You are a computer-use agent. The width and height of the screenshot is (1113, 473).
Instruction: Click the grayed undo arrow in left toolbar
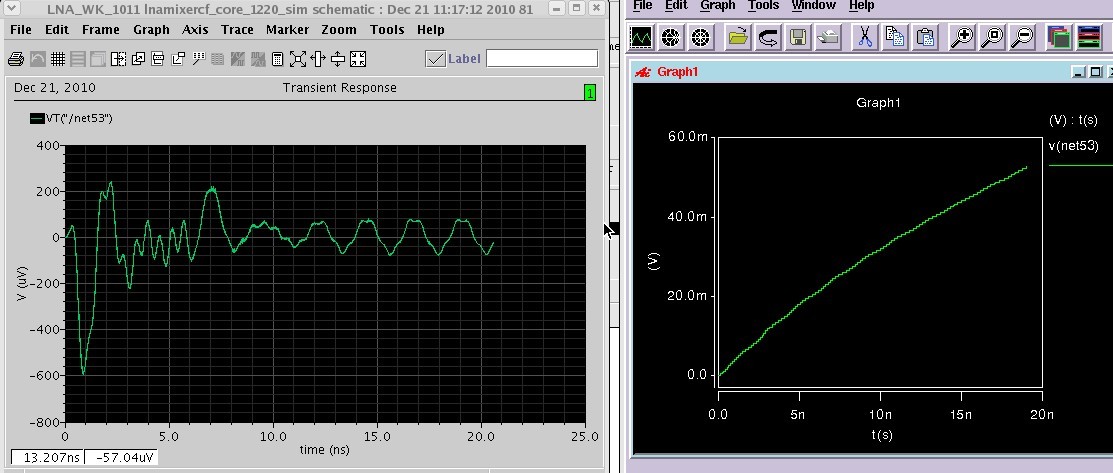pos(38,59)
